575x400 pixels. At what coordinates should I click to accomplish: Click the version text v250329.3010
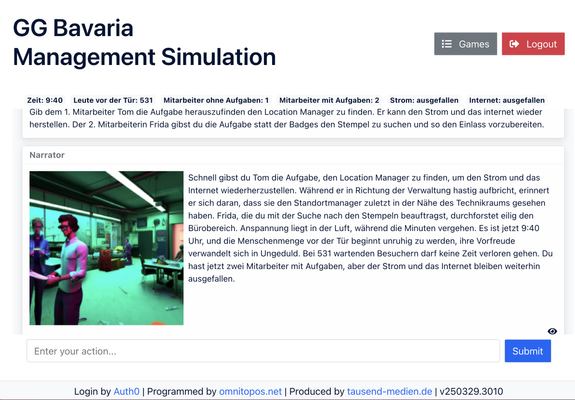tap(471, 392)
